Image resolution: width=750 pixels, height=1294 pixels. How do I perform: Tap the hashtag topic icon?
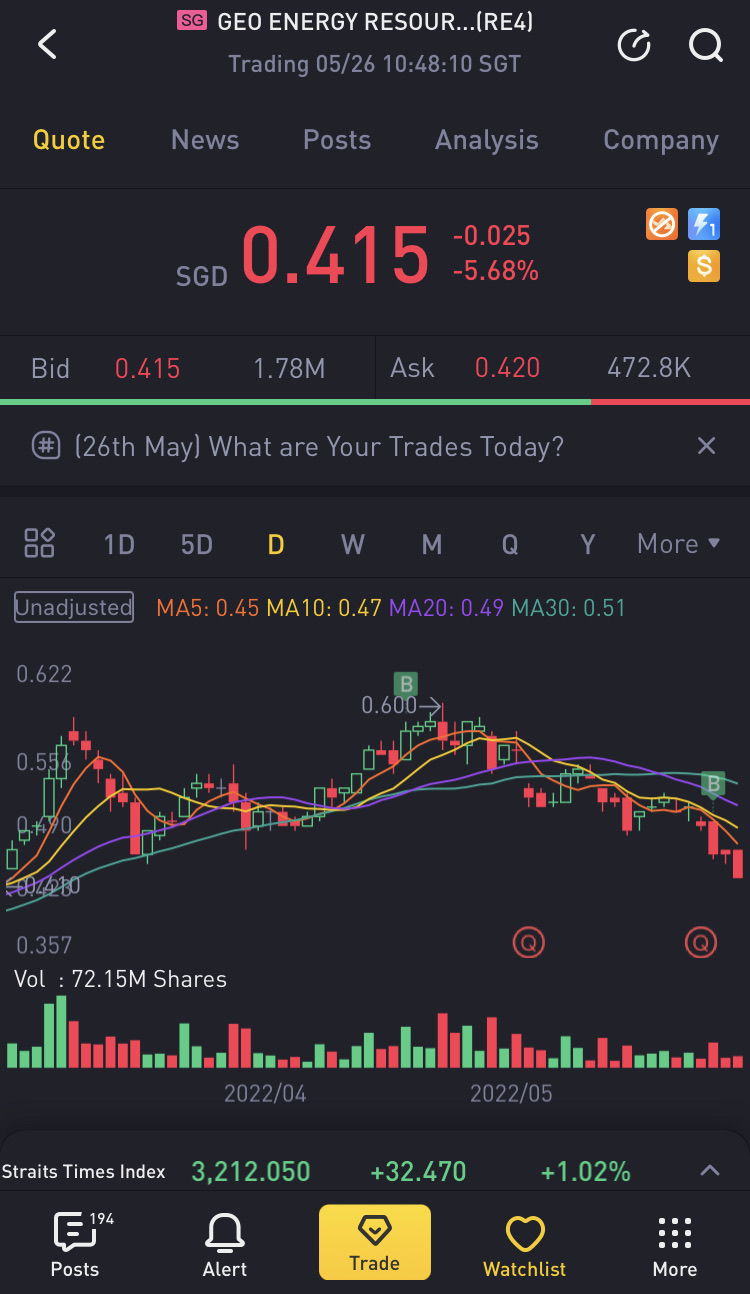click(46, 446)
